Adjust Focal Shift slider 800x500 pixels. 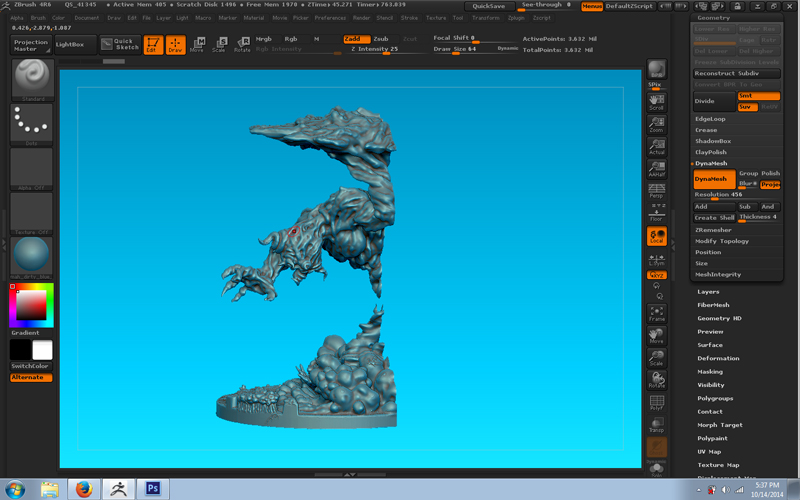pos(475,39)
